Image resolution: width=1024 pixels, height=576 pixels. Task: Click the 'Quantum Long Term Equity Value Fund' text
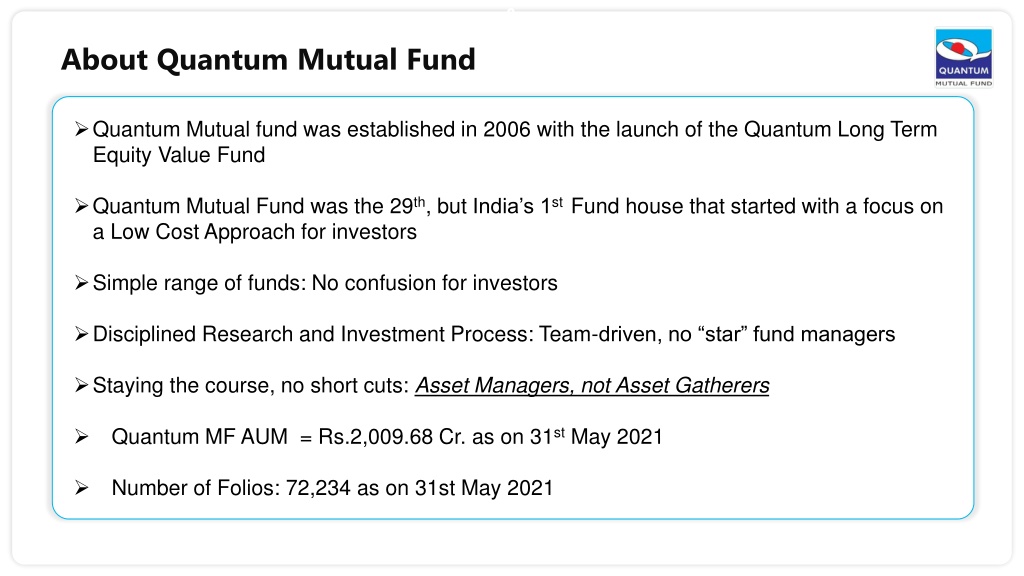(515, 142)
